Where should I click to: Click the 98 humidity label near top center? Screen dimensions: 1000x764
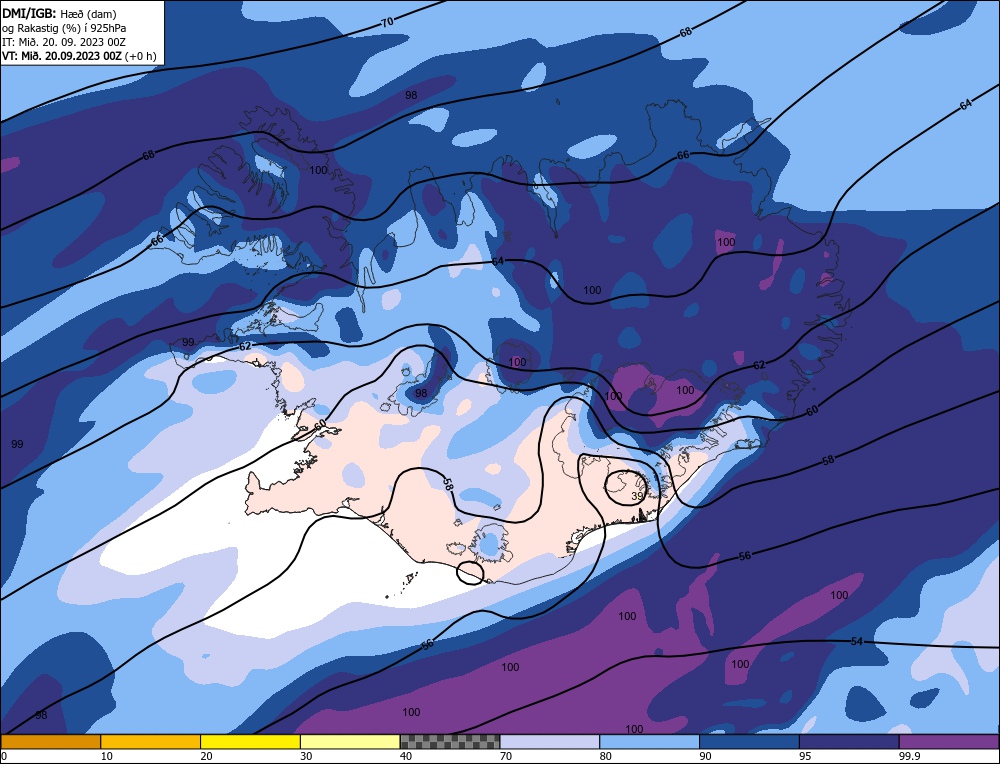tap(411, 95)
